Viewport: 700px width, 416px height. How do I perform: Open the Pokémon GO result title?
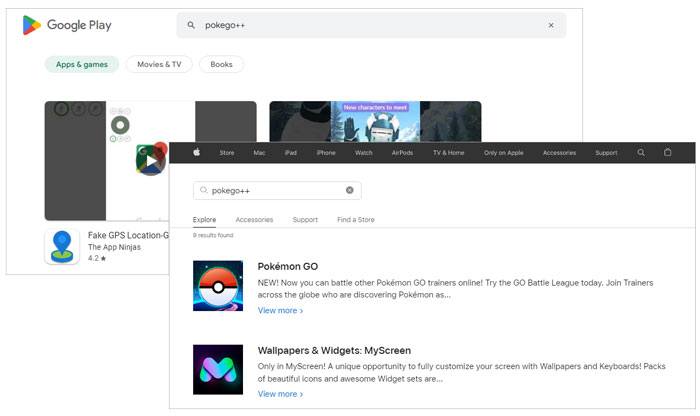(x=288, y=266)
